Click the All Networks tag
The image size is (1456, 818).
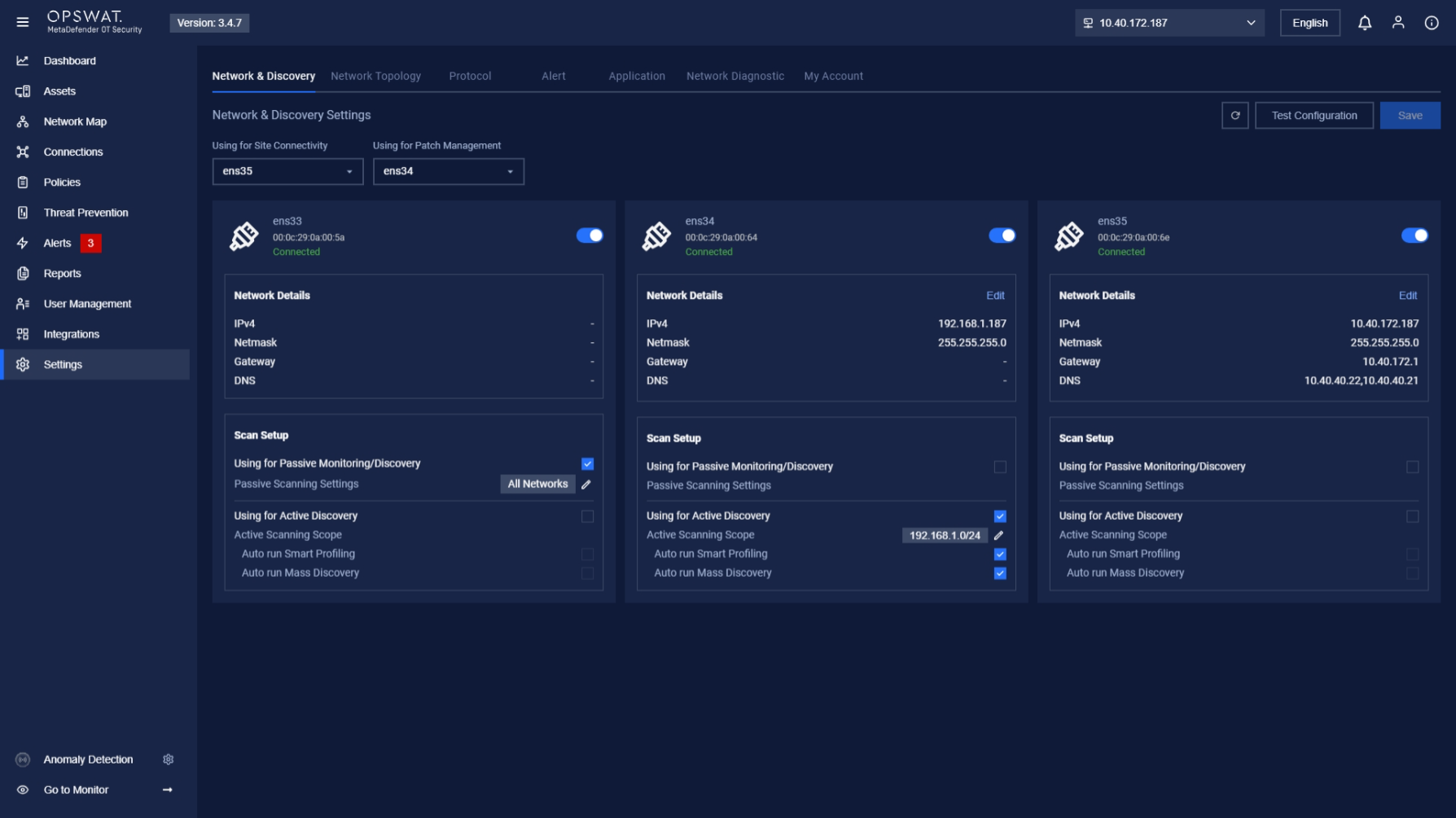538,484
